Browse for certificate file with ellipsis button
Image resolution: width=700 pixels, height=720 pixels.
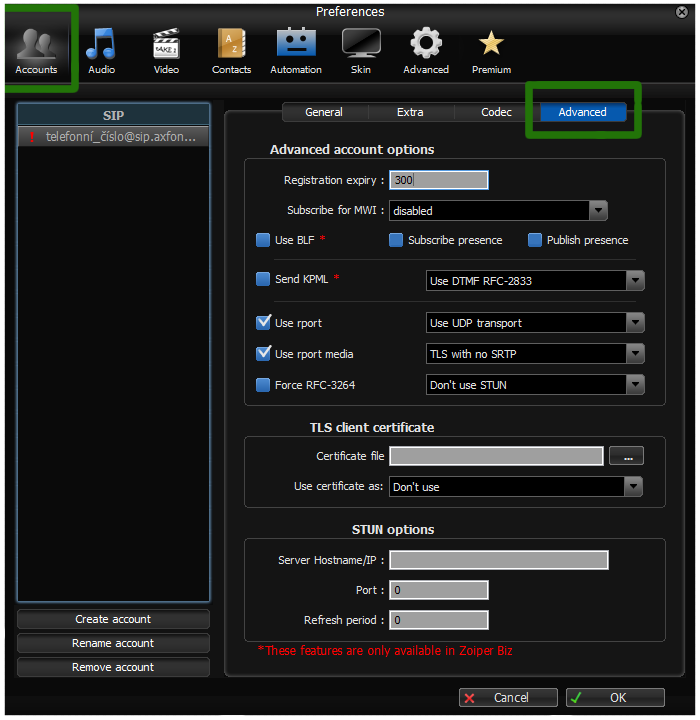pyautogui.click(x=627, y=456)
